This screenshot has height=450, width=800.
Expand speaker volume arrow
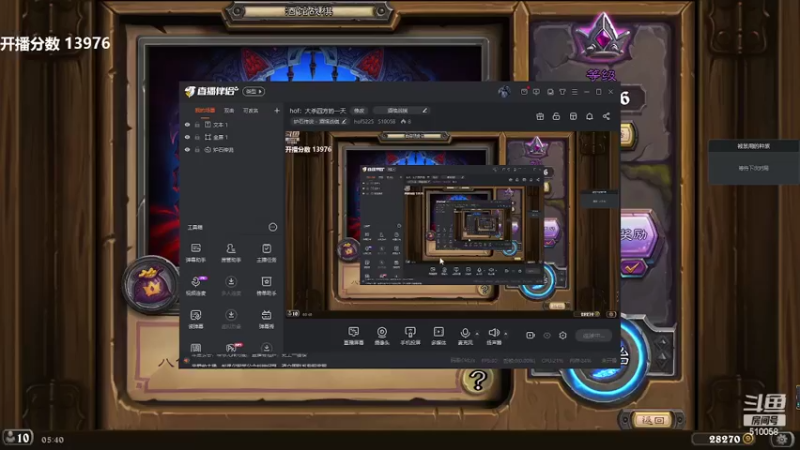click(506, 334)
